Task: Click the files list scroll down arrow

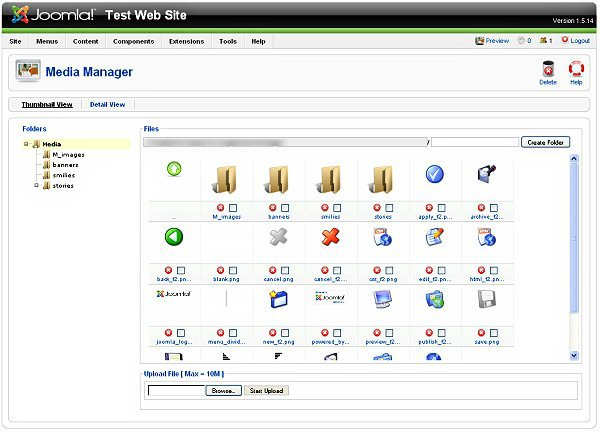Action: (574, 355)
